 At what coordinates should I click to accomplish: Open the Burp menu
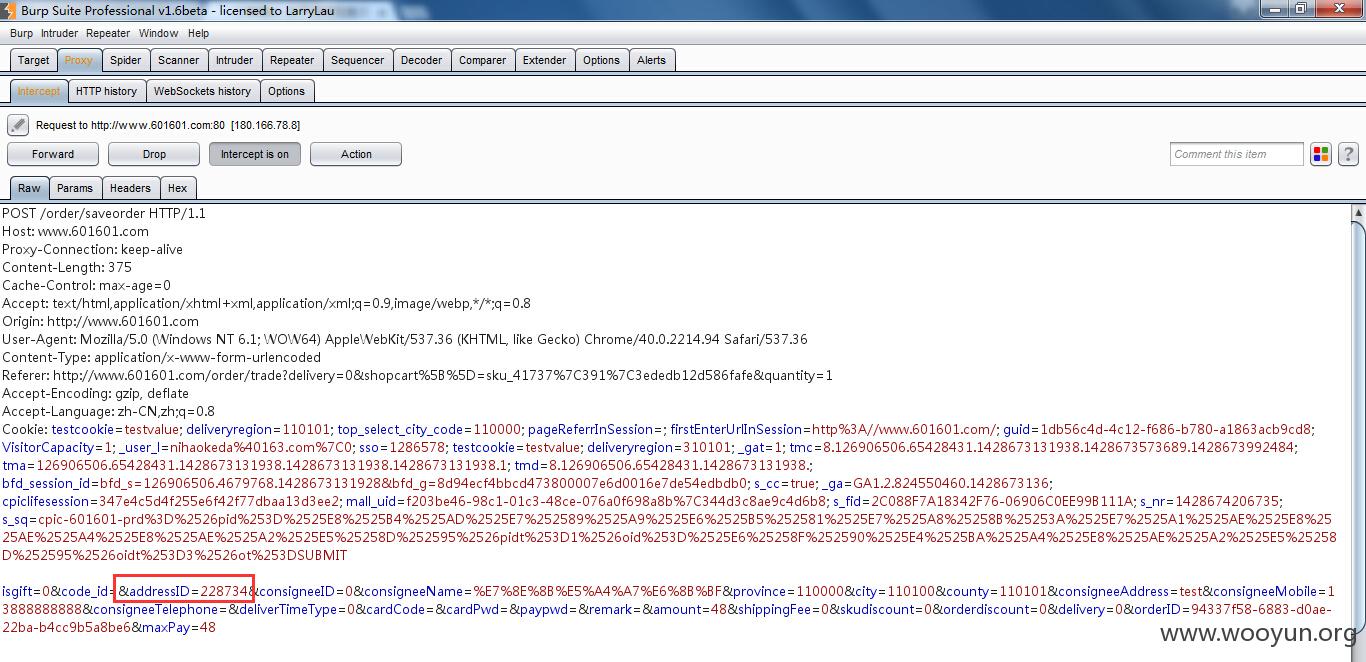pyautogui.click(x=21, y=33)
